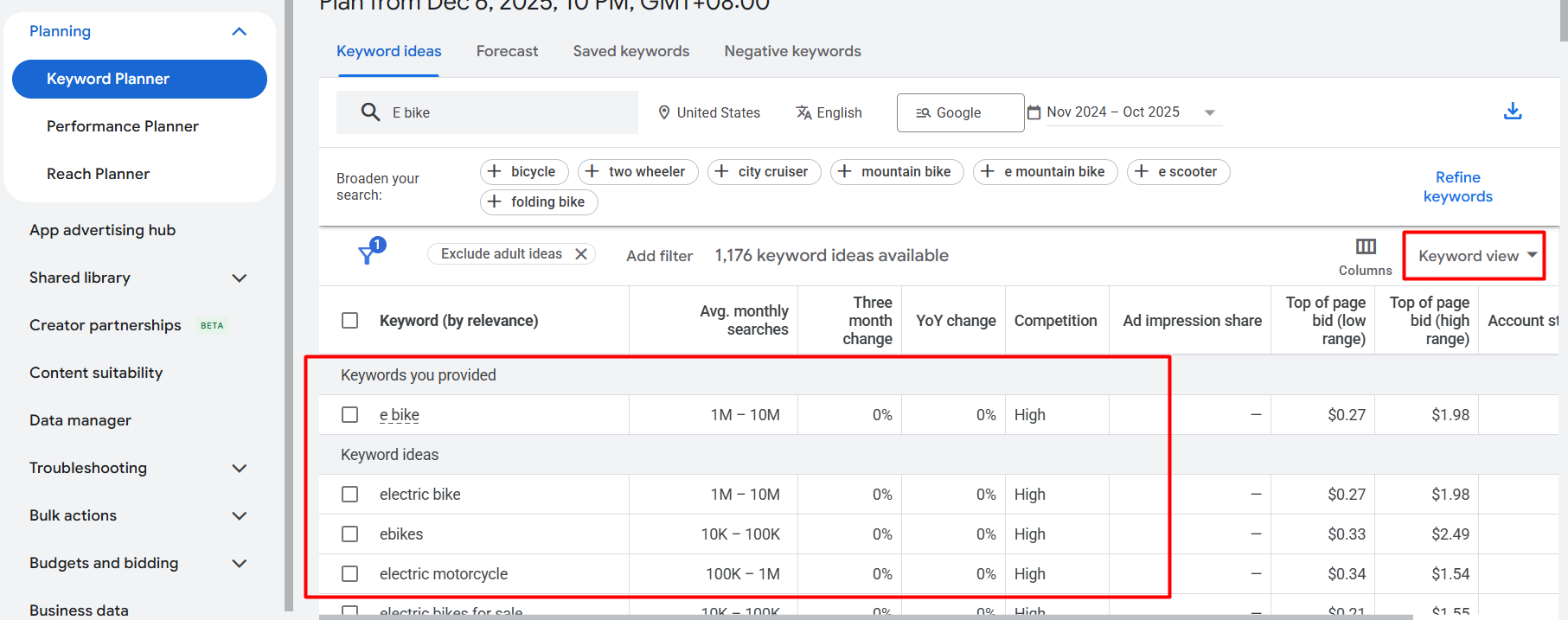Click the filter funnel icon

pyautogui.click(x=368, y=254)
